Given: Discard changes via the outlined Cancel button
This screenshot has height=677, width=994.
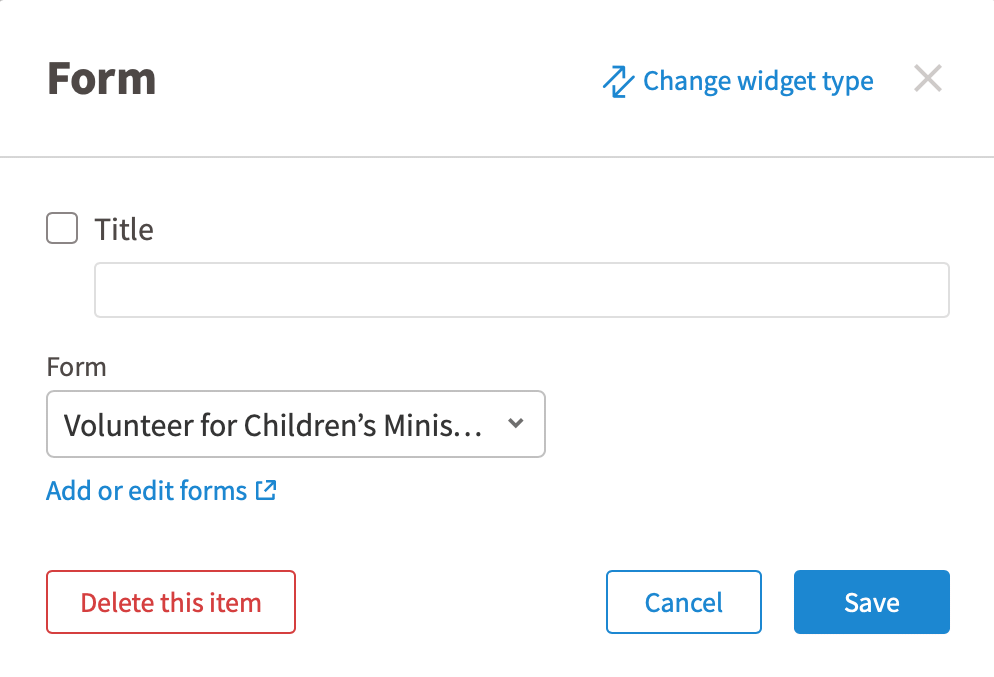Looking at the screenshot, I should (x=683, y=602).
